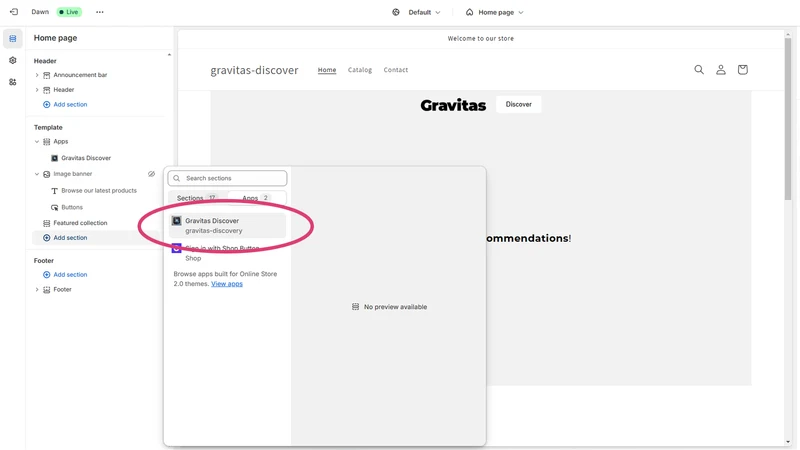Click the search magnifier in section search box
Image resolution: width=800 pixels, height=450 pixels.
(x=177, y=179)
